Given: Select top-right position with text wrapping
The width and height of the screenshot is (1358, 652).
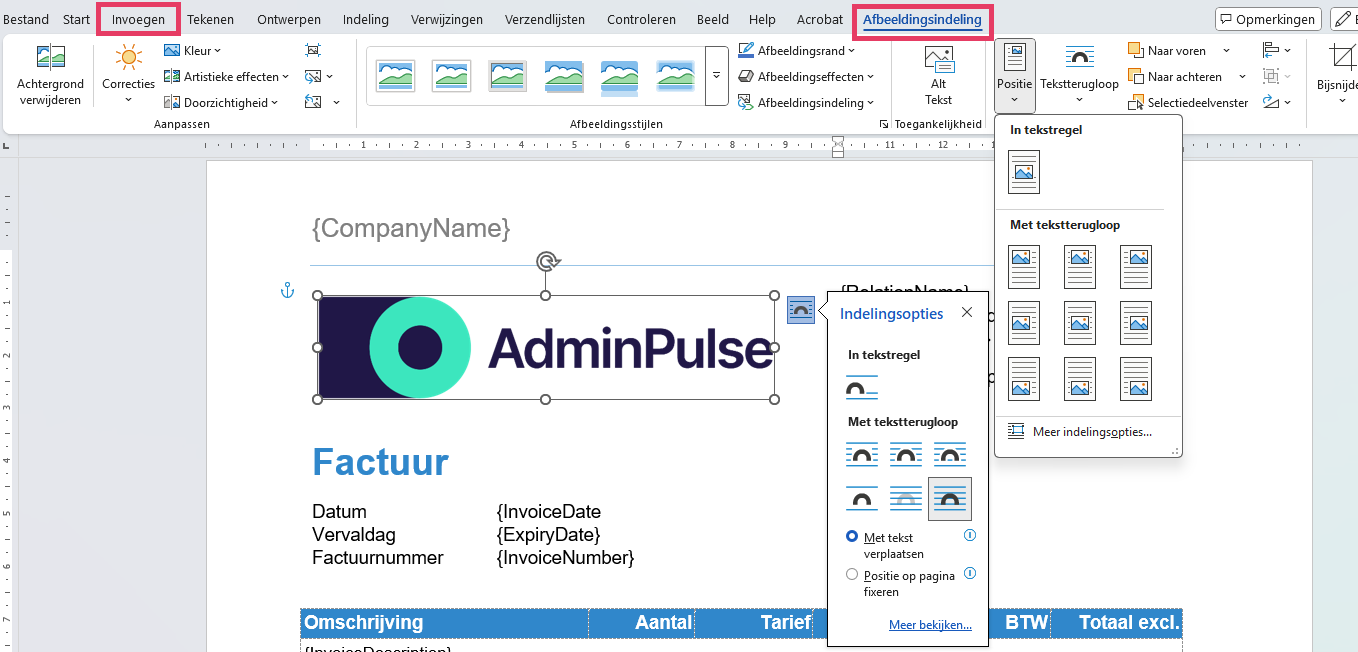Looking at the screenshot, I should 1136,267.
